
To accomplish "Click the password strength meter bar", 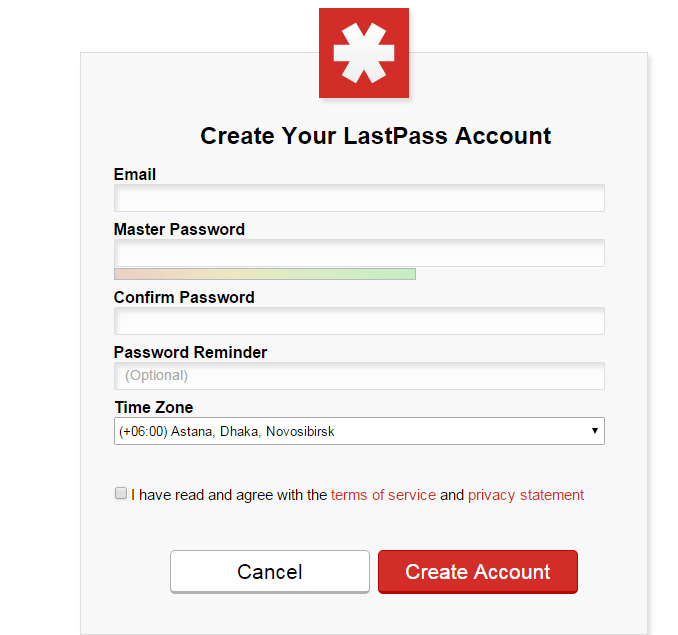I will [265, 274].
